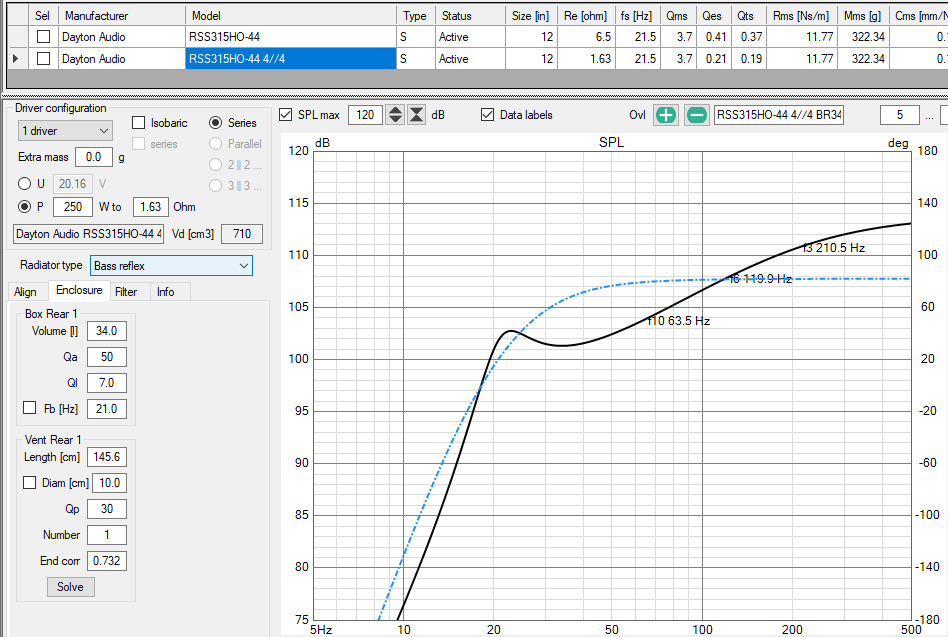Click the Re cell 6.5
This screenshot has height=637, width=948.
pos(586,37)
